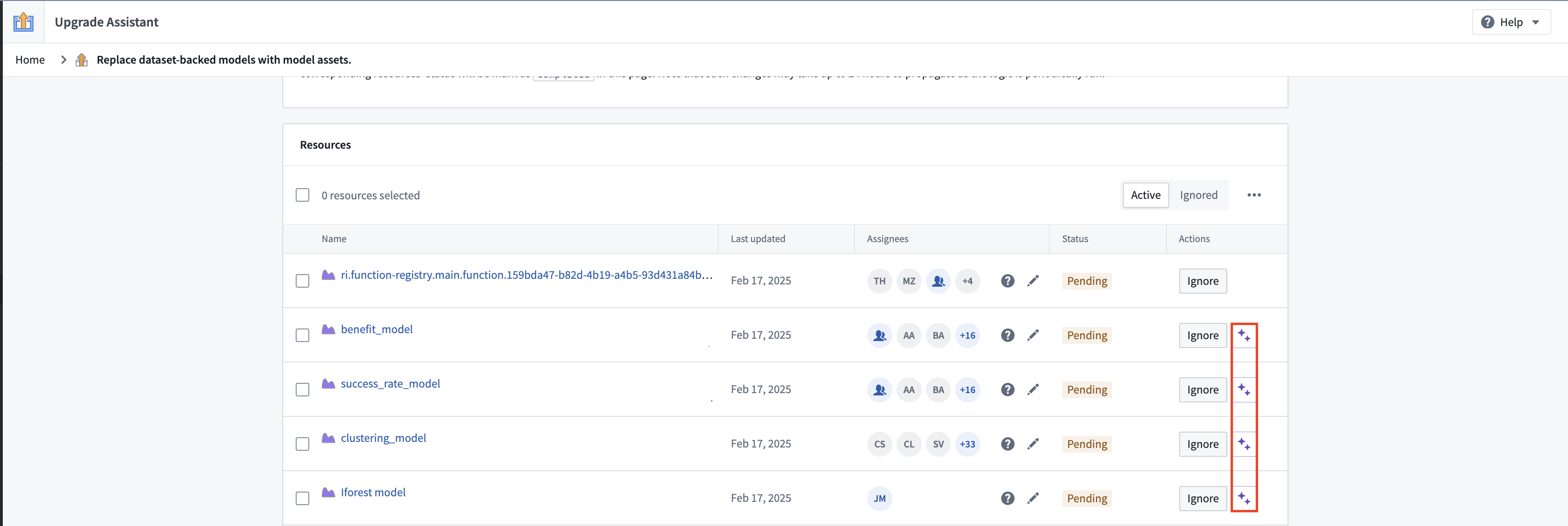The height and width of the screenshot is (526, 1568).
Task: Open the benefit_model link
Action: pos(377,329)
